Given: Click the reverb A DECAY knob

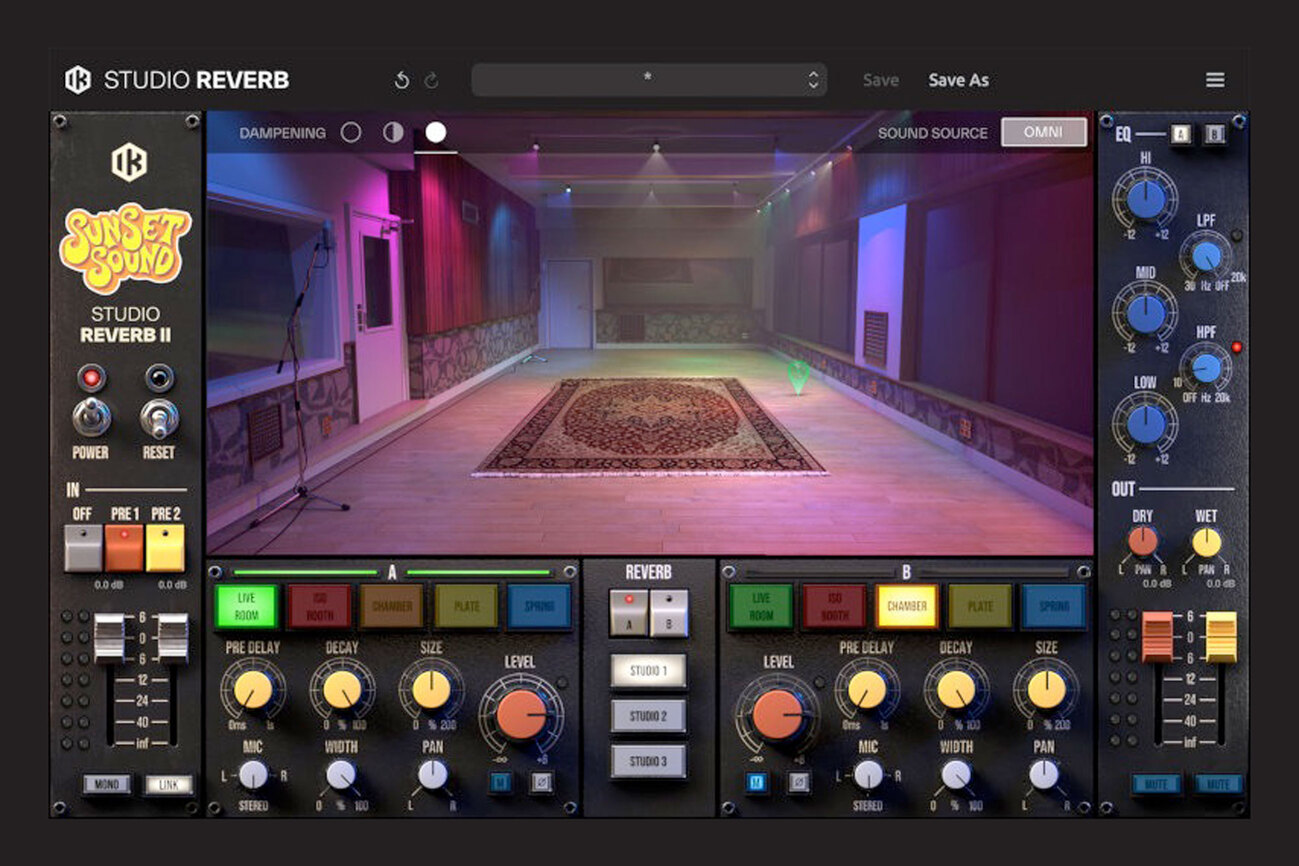Looking at the screenshot, I should 342,690.
